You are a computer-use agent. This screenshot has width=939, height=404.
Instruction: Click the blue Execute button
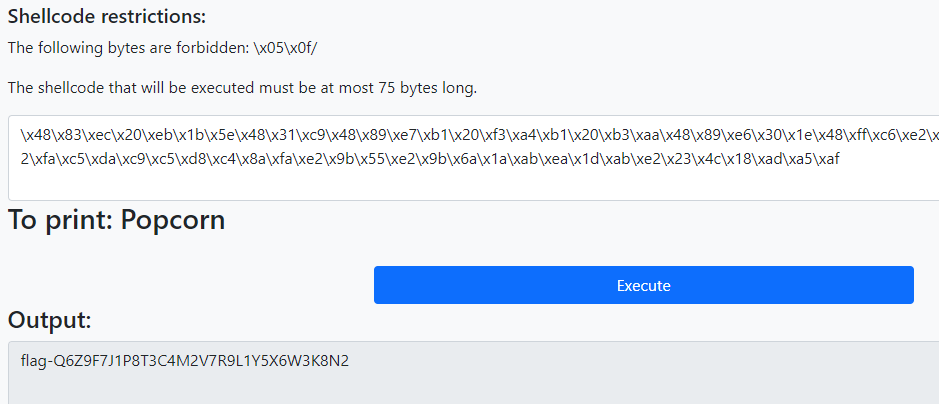[644, 285]
